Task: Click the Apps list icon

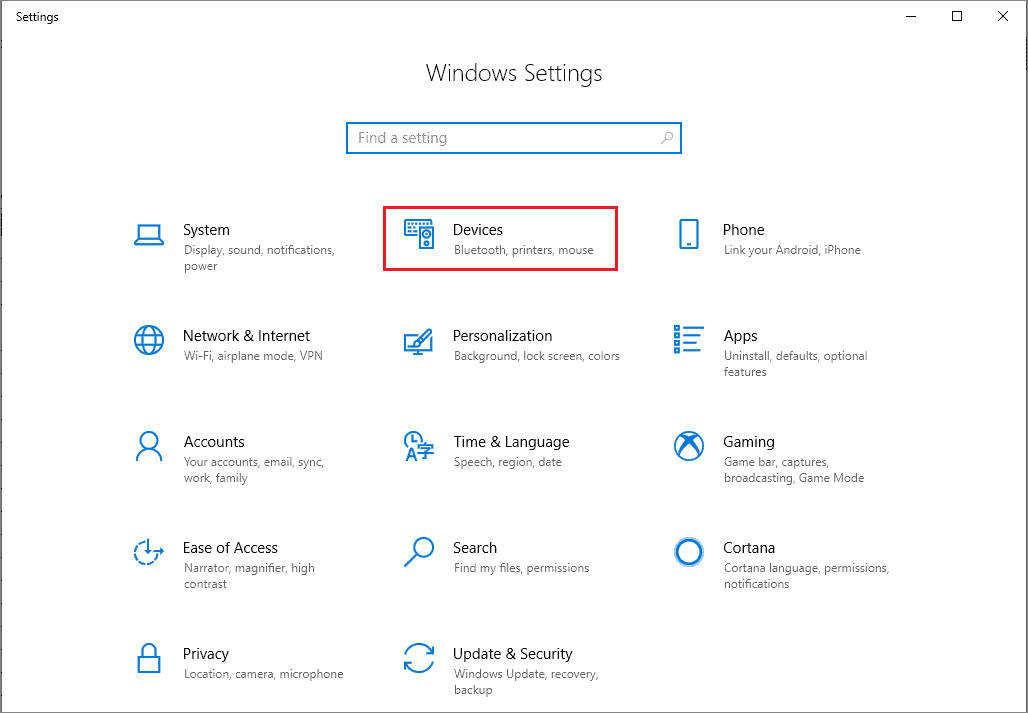Action: [688, 339]
